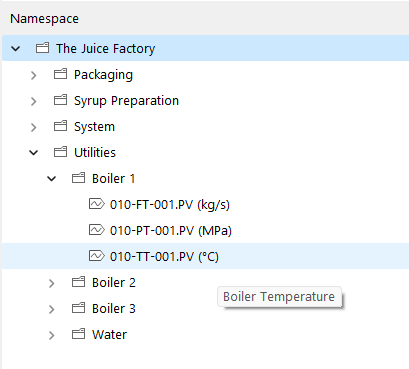Click the signal icon beside 010-TT-001.PV
The height and width of the screenshot is (369, 409).
97,256
